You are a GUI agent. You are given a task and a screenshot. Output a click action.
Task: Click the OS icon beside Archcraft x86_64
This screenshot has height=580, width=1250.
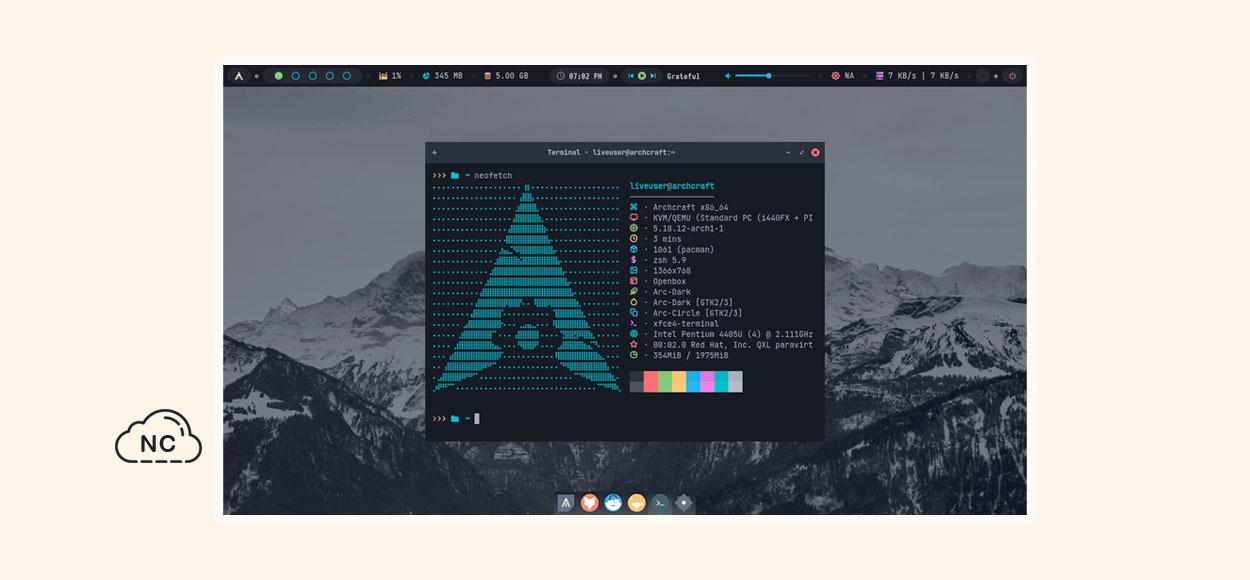tap(634, 207)
